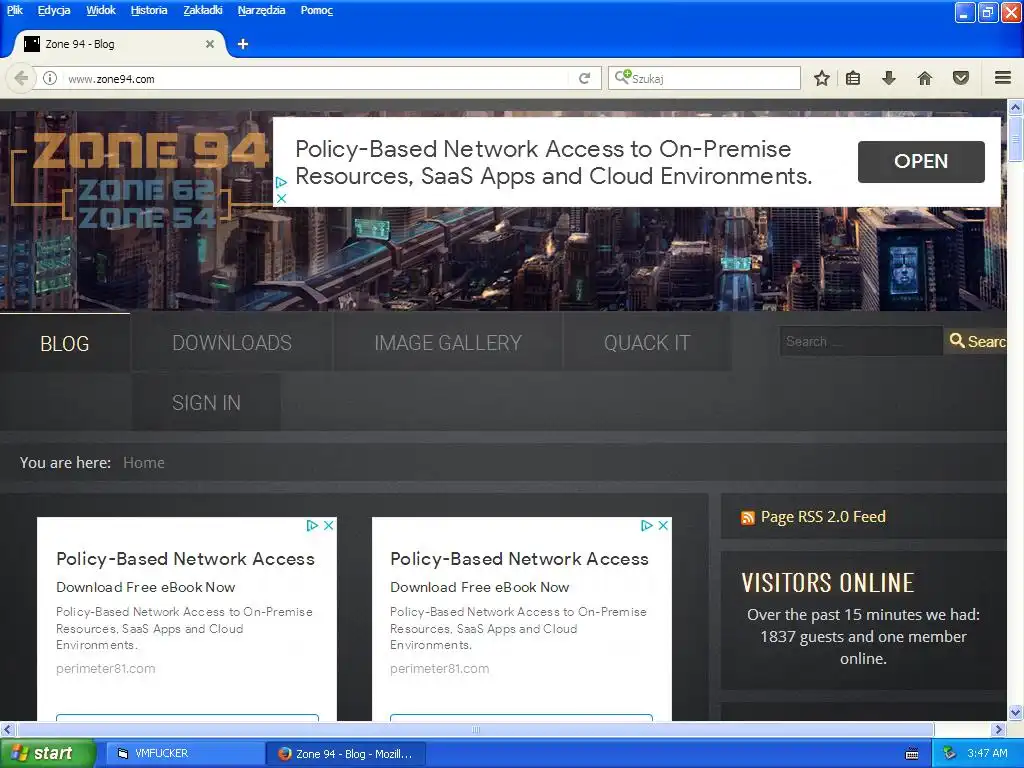This screenshot has height=768, width=1024.
Task: Go to the DOWNLOADS section
Action: coord(232,343)
